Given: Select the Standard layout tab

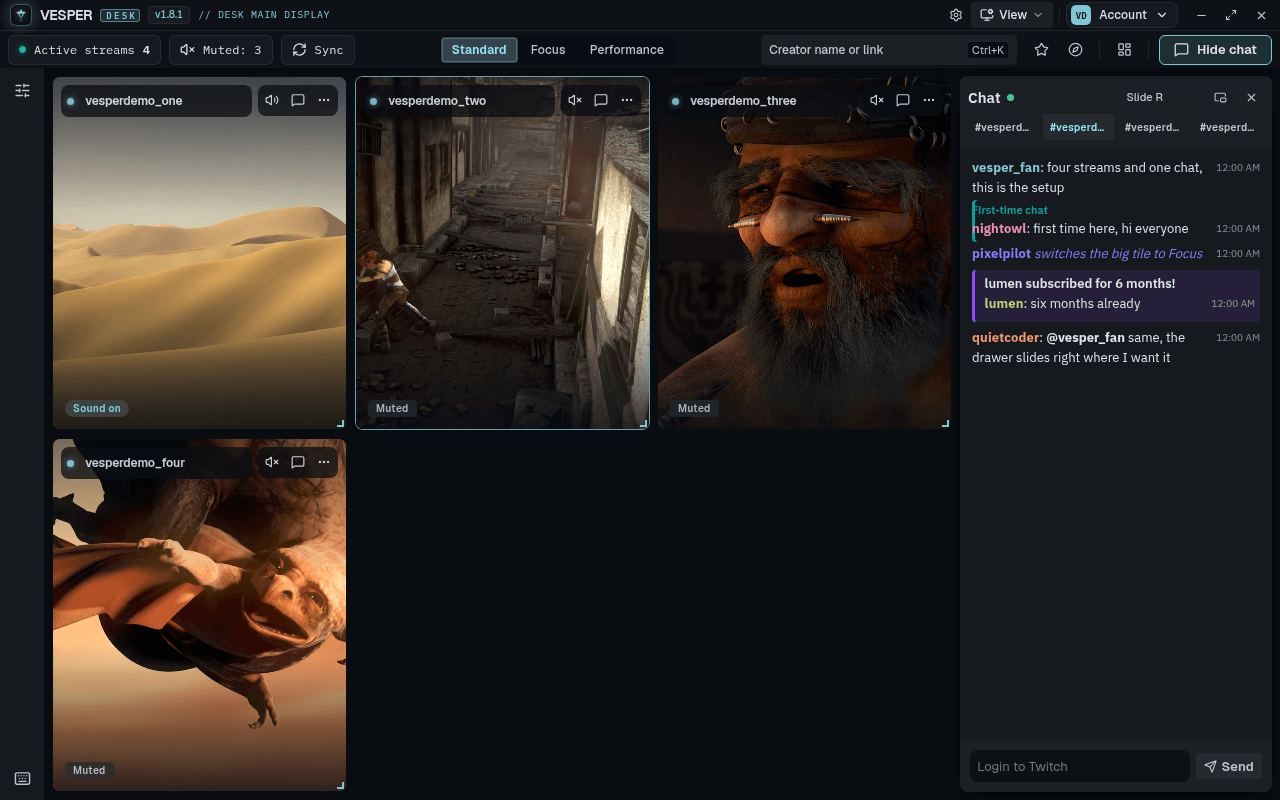Looking at the screenshot, I should pyautogui.click(x=479, y=50).
